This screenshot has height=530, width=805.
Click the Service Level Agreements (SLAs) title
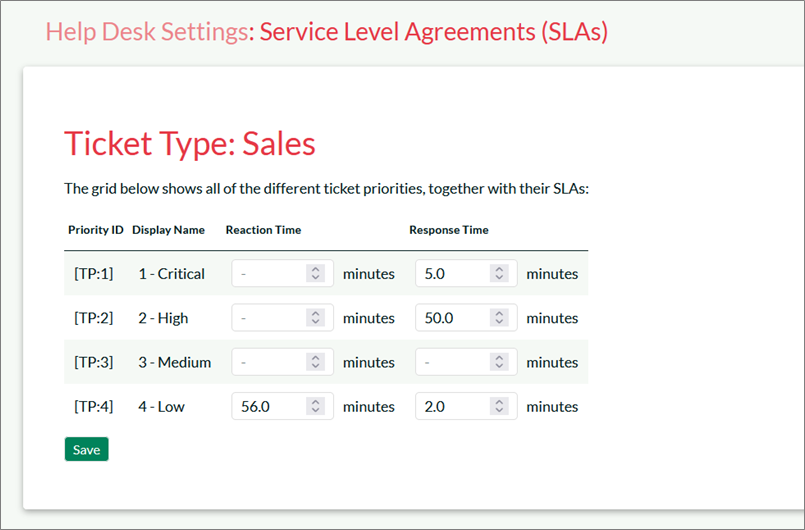[434, 32]
